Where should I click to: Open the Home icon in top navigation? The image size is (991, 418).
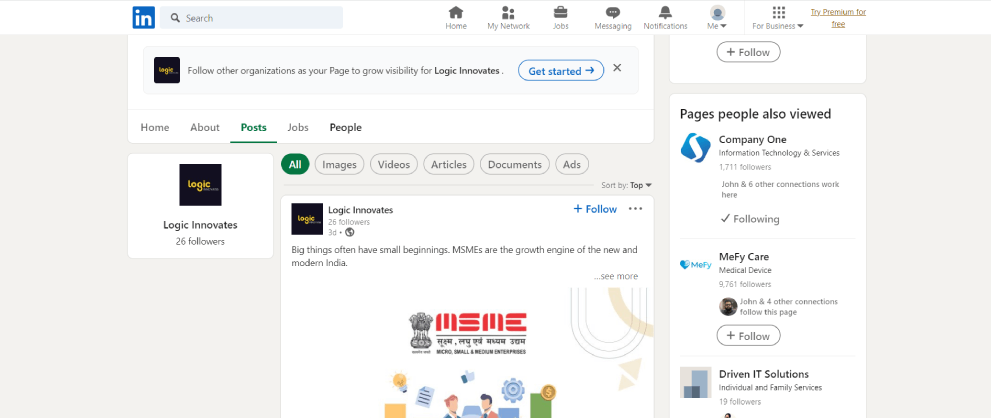click(456, 18)
